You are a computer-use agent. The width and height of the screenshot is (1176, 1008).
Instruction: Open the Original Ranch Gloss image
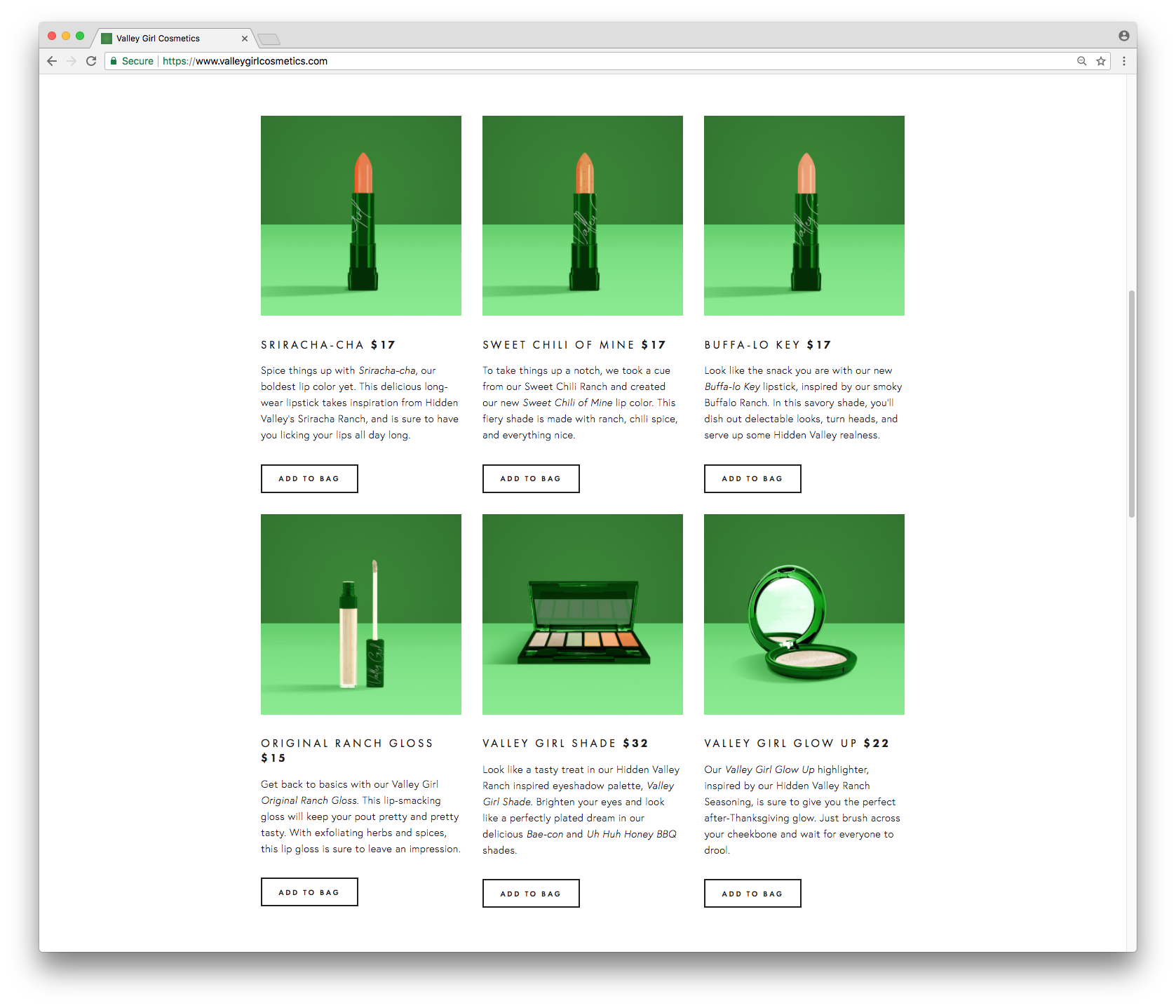[361, 614]
